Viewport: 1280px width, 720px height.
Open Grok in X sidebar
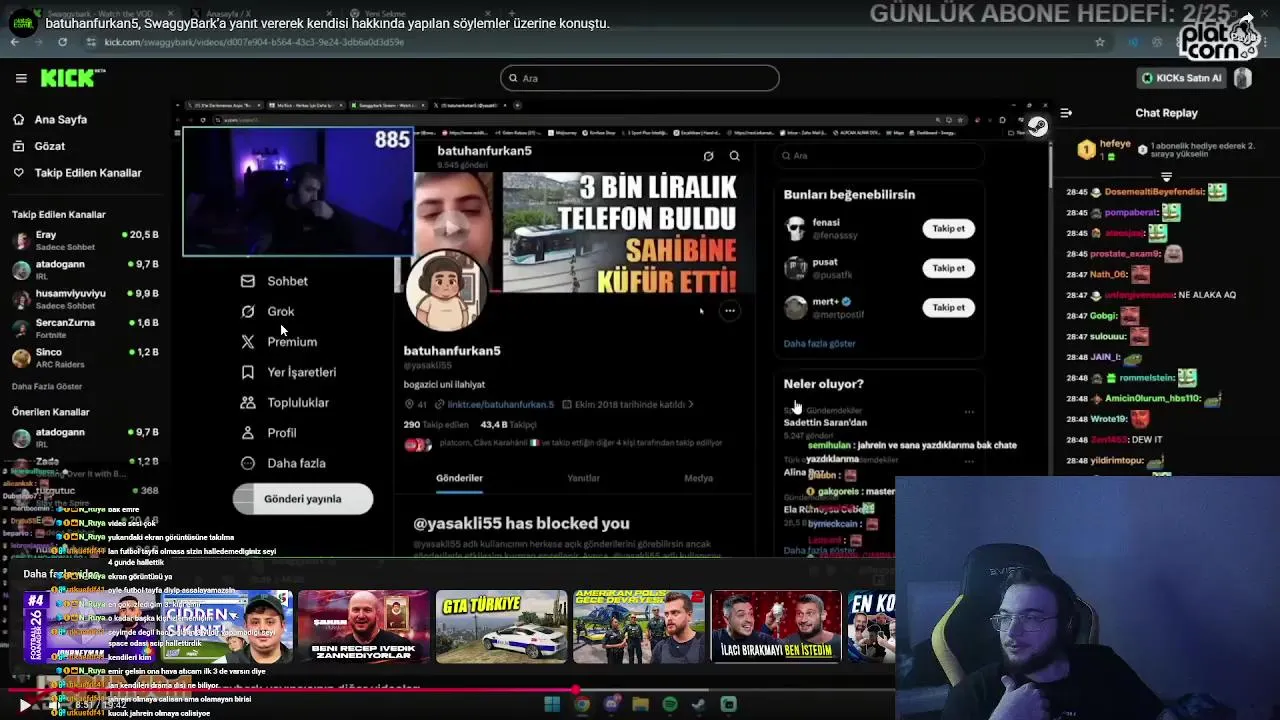click(268, 311)
